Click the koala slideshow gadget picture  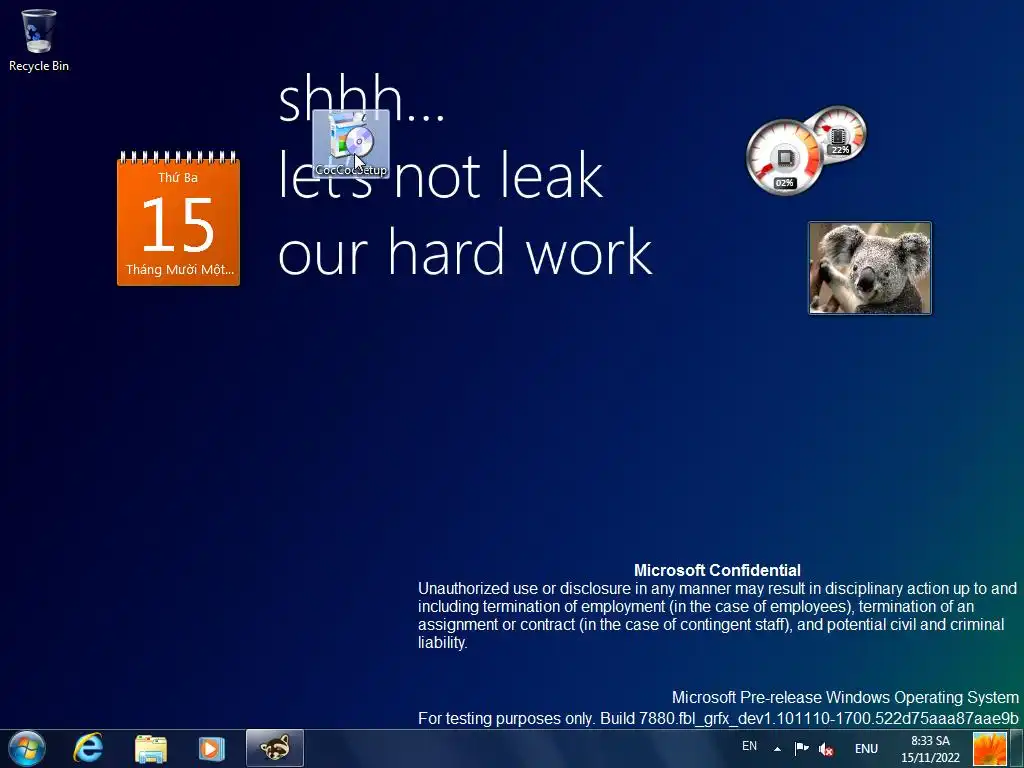coord(870,268)
